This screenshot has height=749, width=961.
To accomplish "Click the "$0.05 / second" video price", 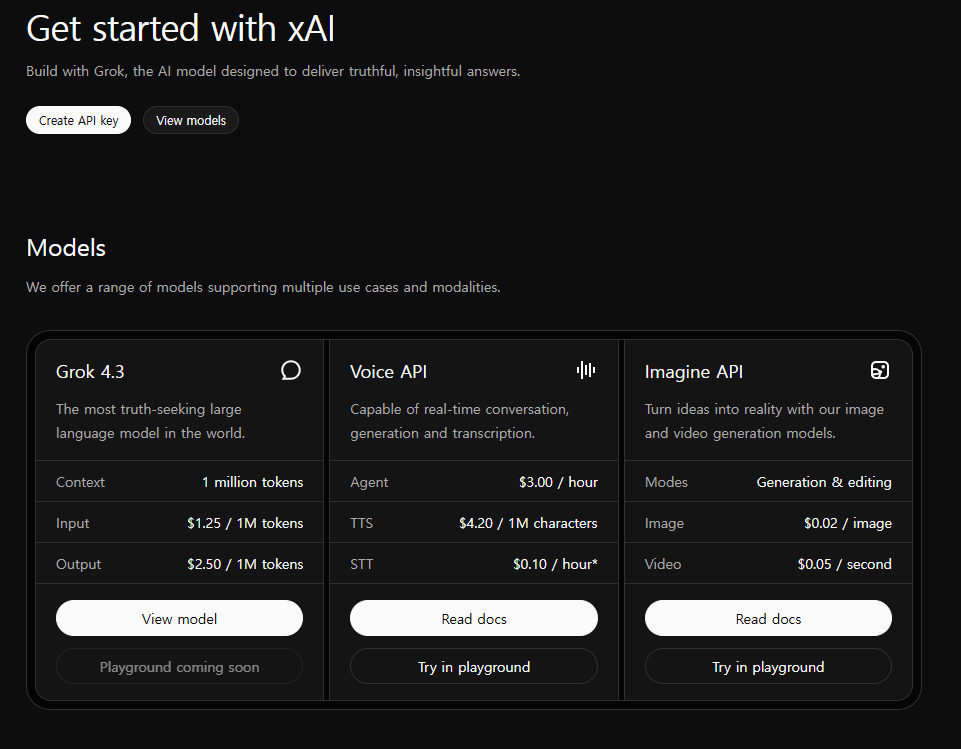I will click(845, 564).
